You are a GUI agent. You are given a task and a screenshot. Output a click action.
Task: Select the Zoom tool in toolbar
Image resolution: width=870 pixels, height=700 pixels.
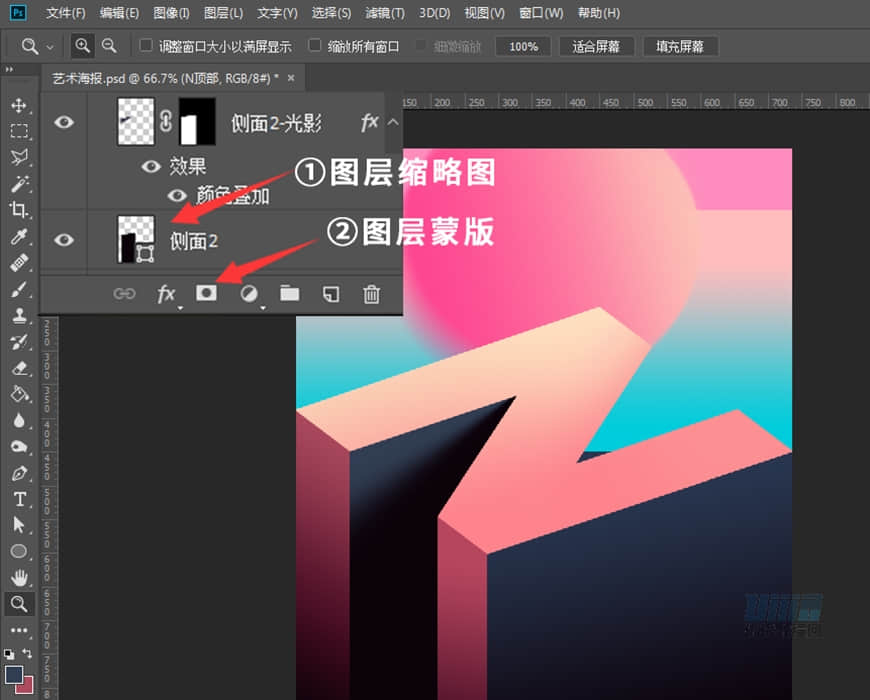[19, 603]
